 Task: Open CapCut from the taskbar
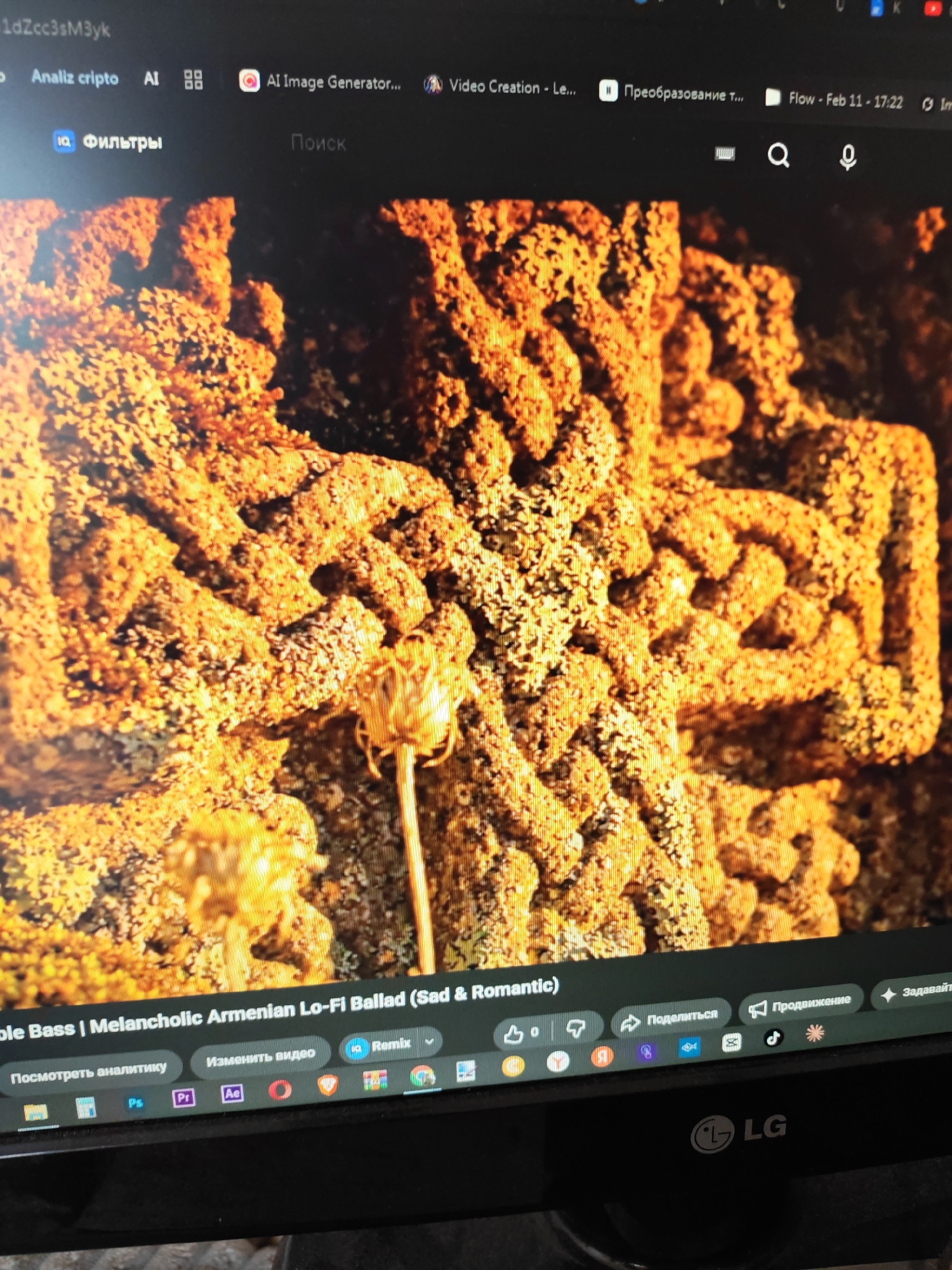click(x=731, y=1043)
